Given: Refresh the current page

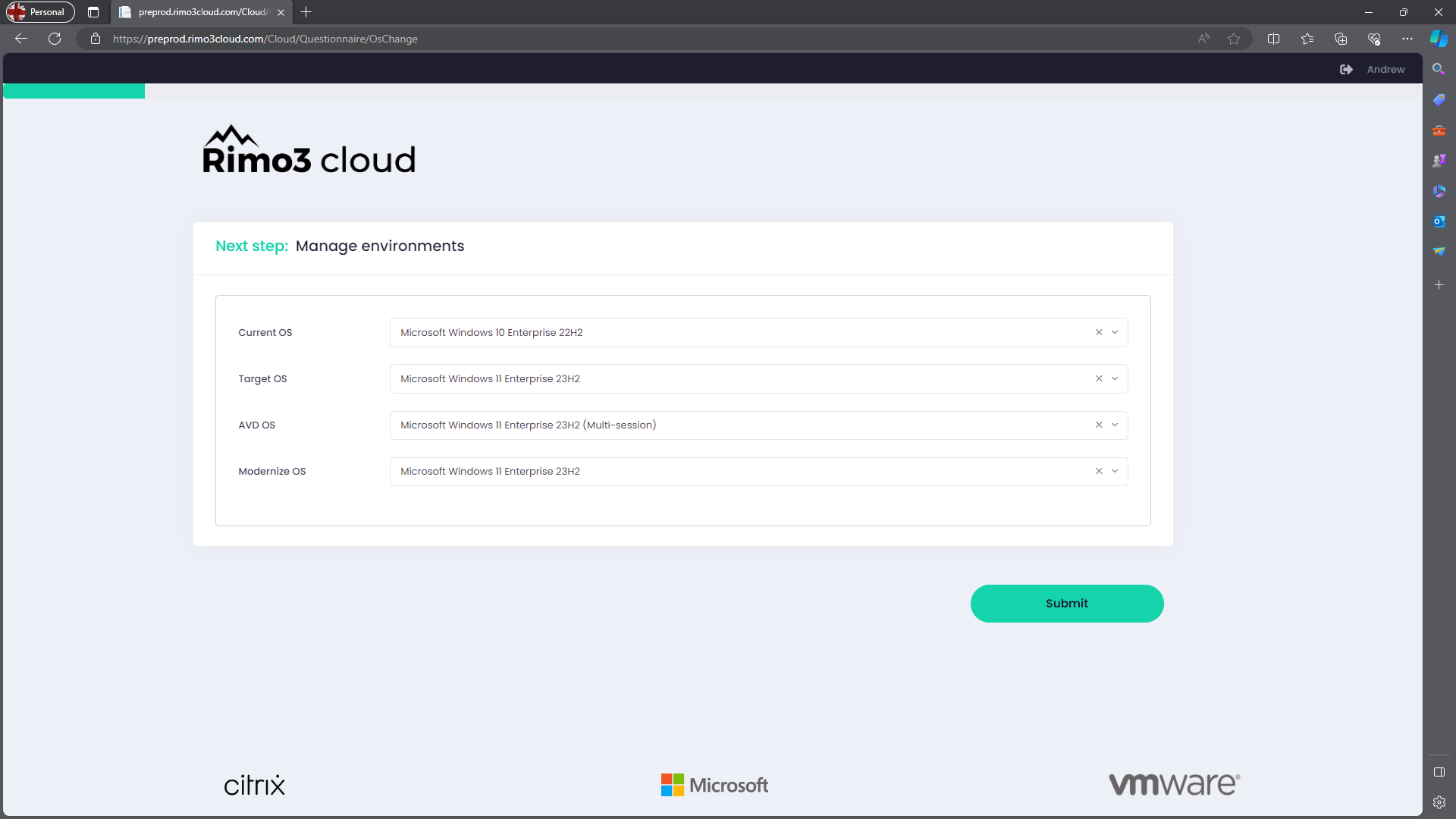Looking at the screenshot, I should click(x=55, y=39).
